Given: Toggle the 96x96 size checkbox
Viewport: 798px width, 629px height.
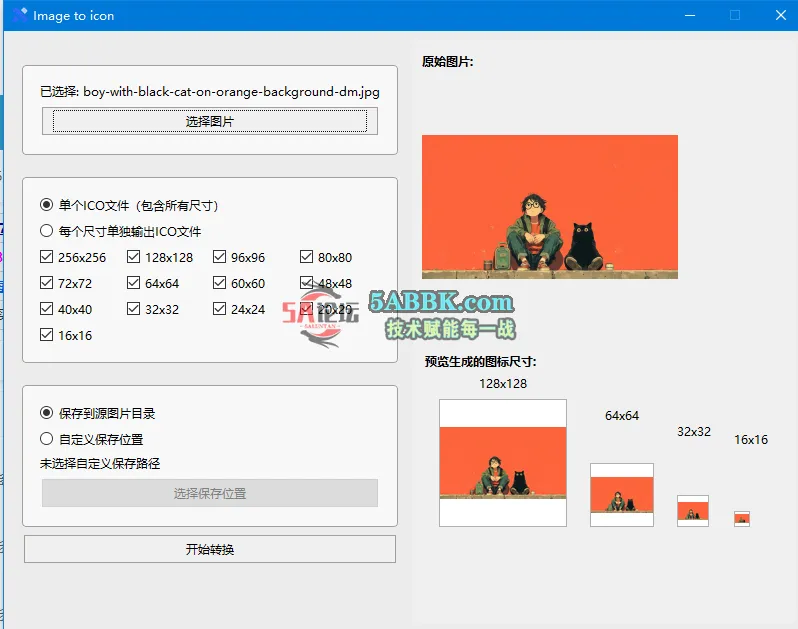Looking at the screenshot, I should 219,256.
